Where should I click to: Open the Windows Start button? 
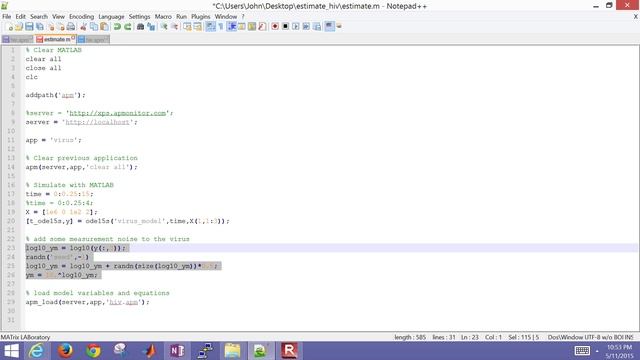click(x=11, y=351)
